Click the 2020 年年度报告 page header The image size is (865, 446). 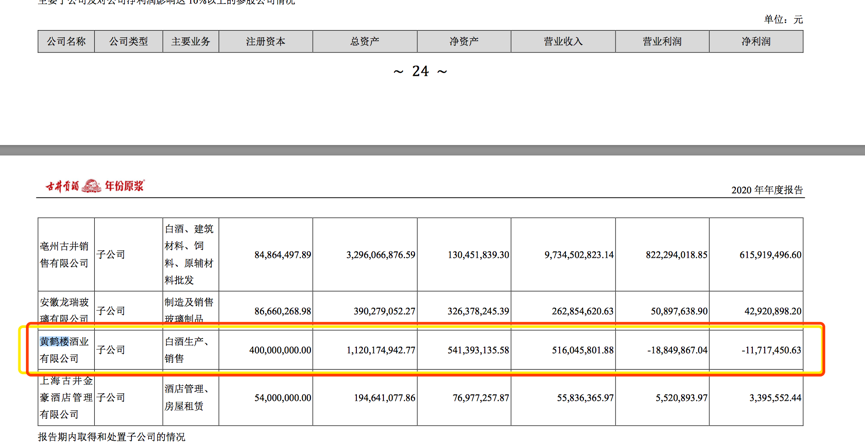click(767, 190)
